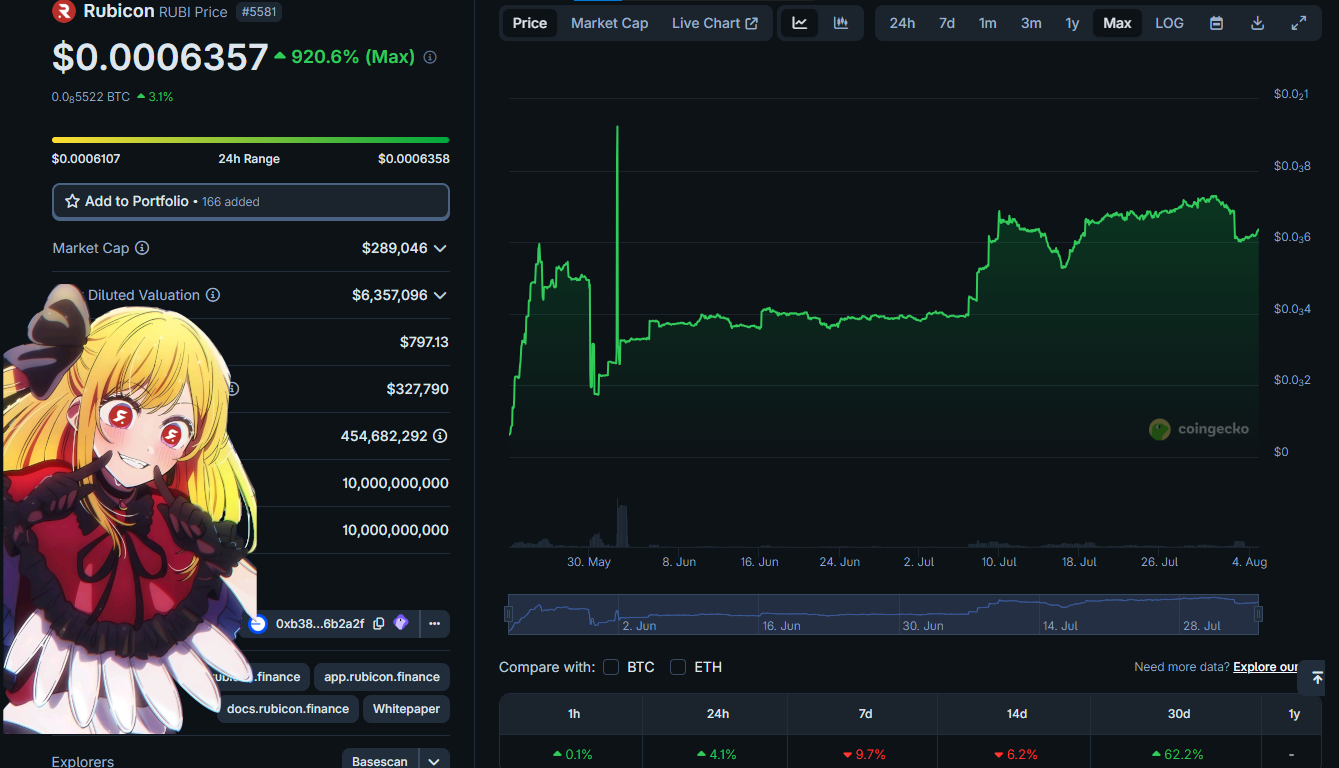This screenshot has width=1339, height=768.
Task: Click the Rubicon coin logo icon
Action: click(x=63, y=11)
